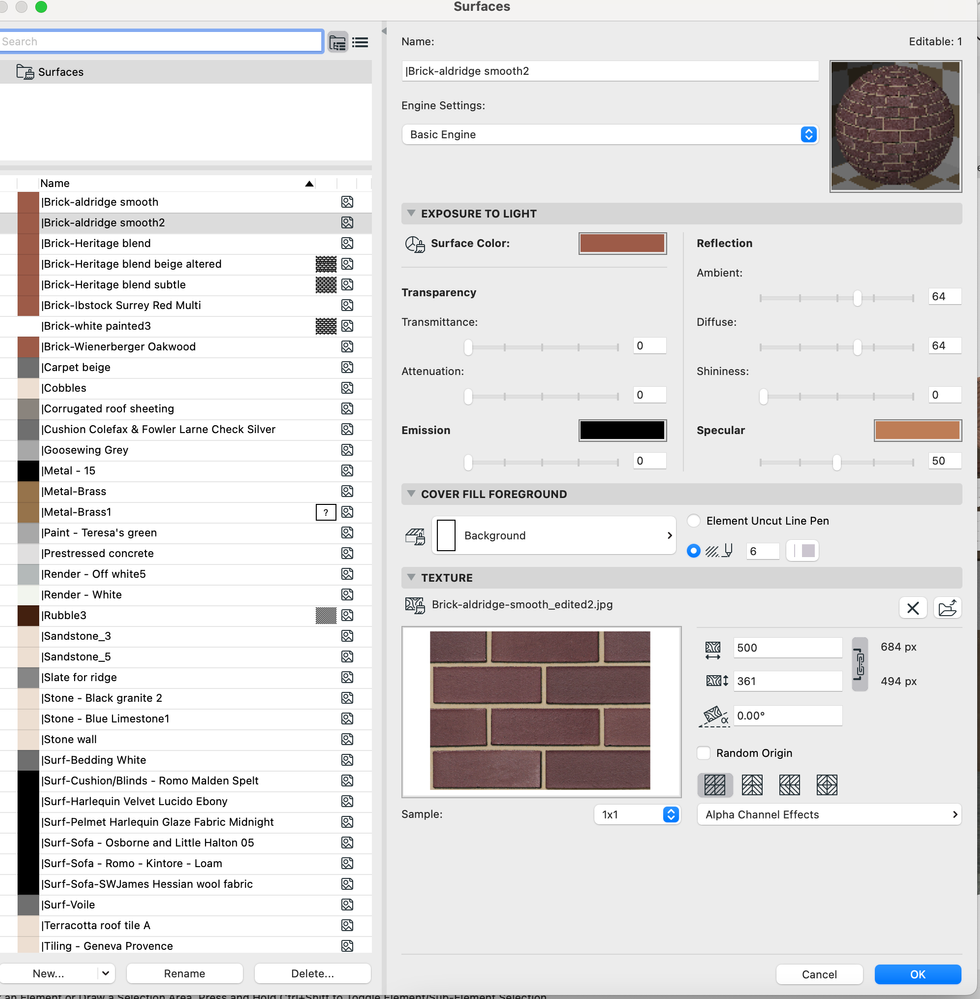Screen dimensions: 980x999
Task: Switch surfaces list to folder tree view
Action: pos(337,42)
